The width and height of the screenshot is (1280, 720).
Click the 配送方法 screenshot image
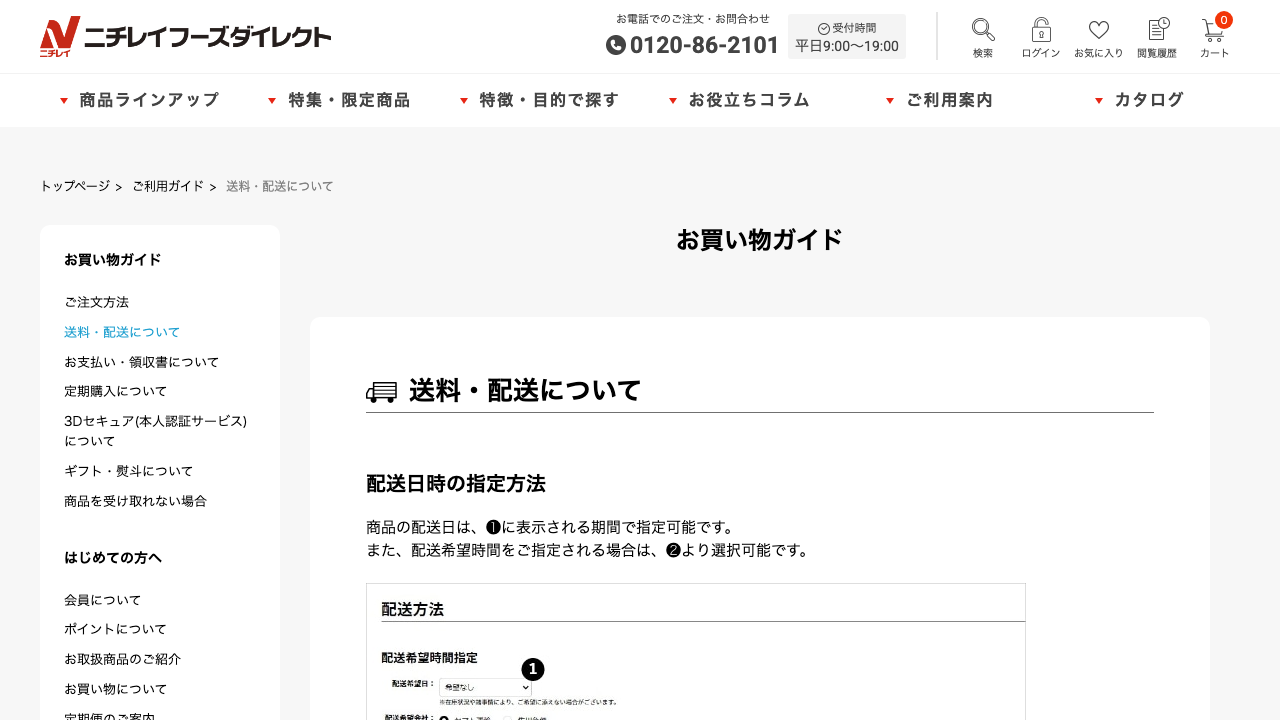(696, 652)
